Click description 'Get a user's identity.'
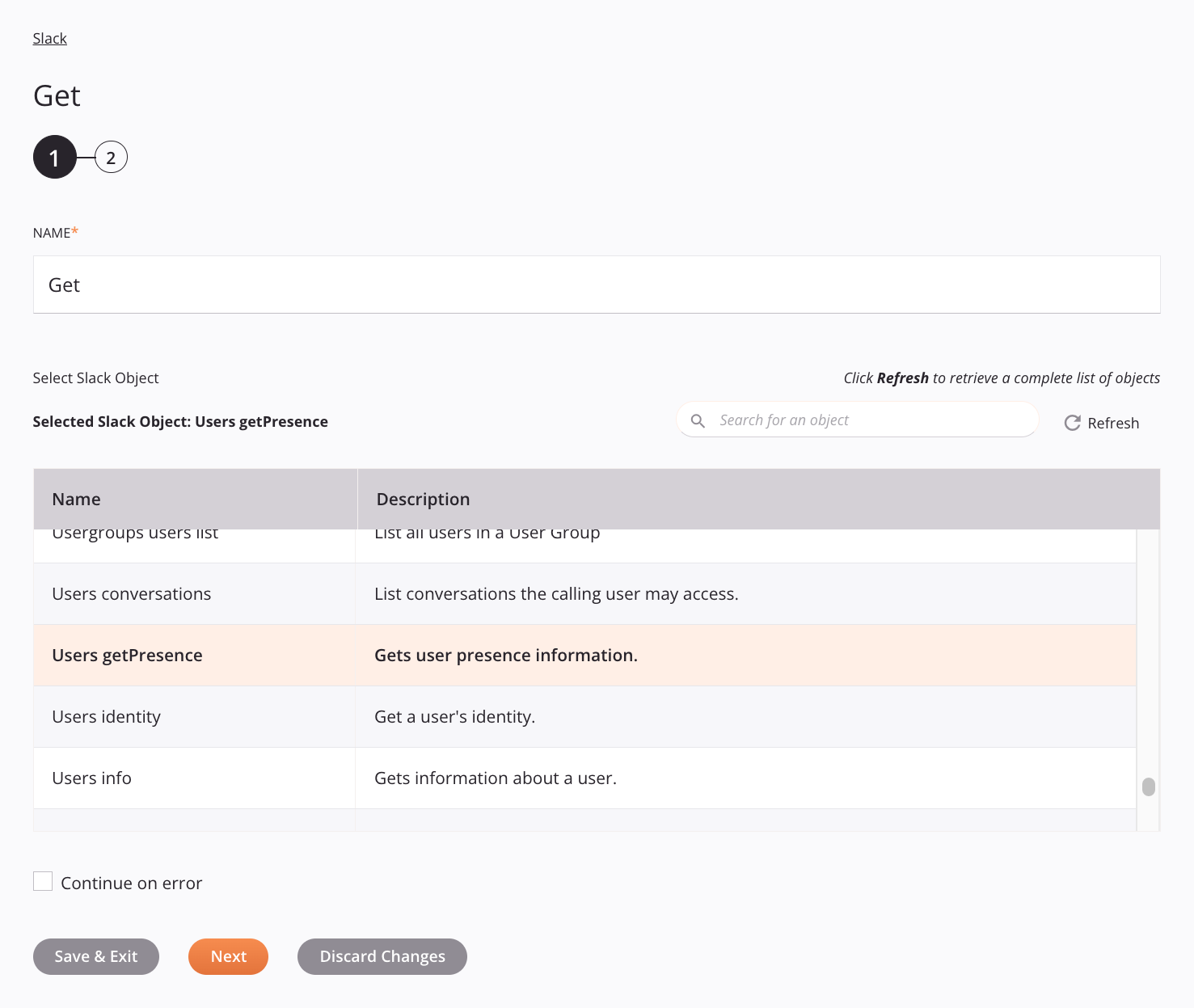 454,717
